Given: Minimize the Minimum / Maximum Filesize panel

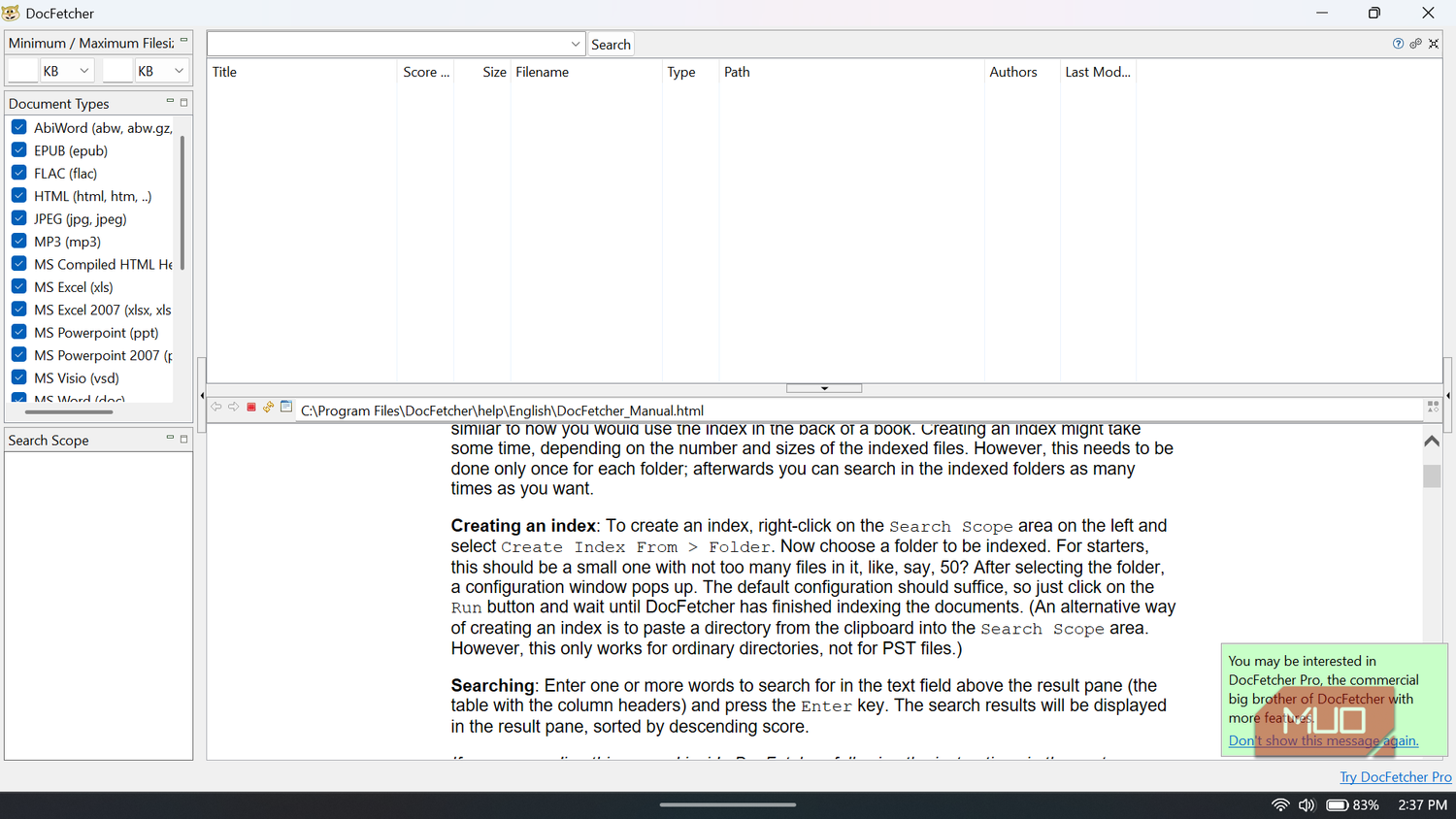Looking at the screenshot, I should pos(183,41).
